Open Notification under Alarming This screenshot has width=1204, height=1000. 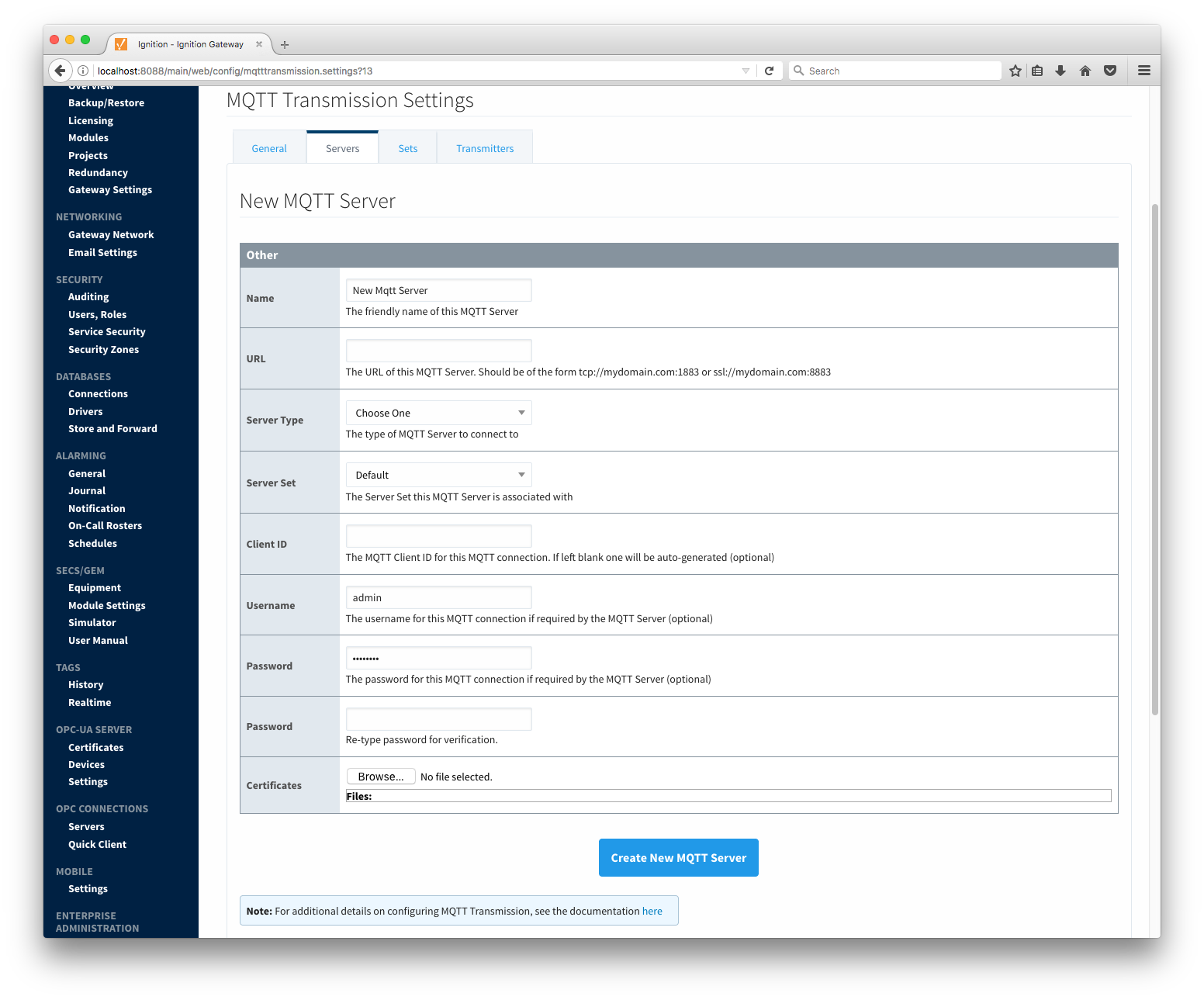[x=96, y=508]
